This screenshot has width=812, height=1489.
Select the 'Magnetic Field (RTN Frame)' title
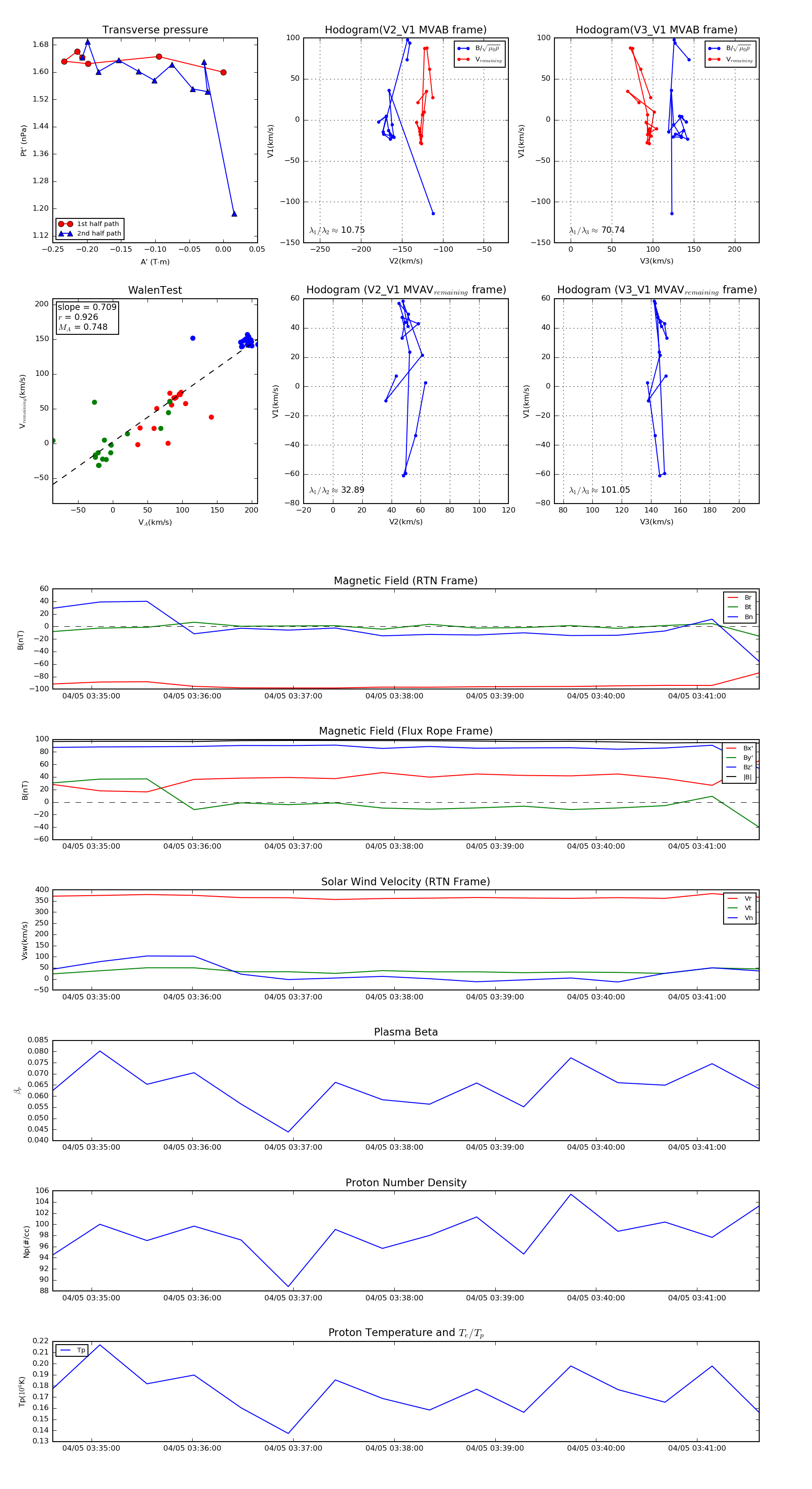406,581
